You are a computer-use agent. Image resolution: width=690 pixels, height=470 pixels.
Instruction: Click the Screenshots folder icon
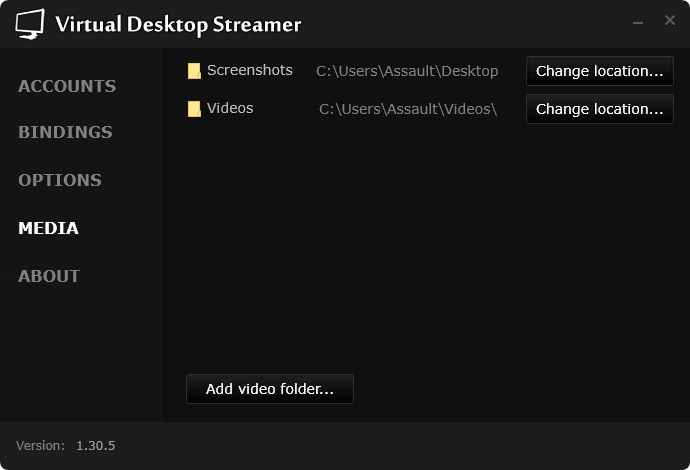pyautogui.click(x=194, y=71)
